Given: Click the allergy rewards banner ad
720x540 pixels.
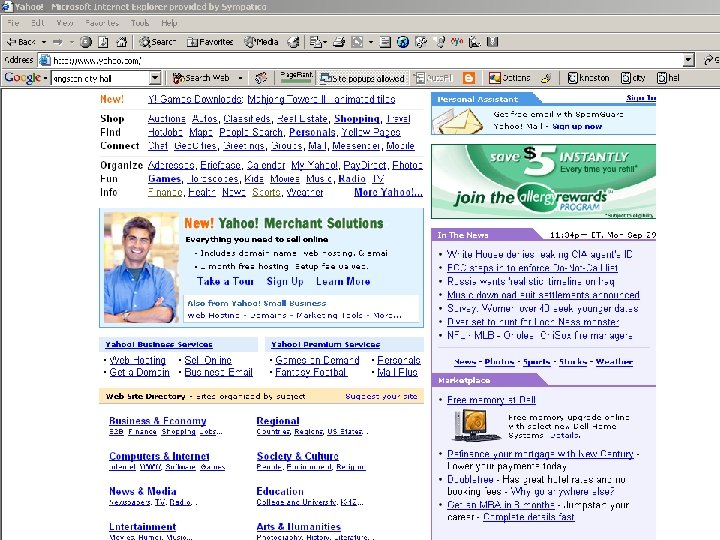Looking at the screenshot, I should click(543, 181).
